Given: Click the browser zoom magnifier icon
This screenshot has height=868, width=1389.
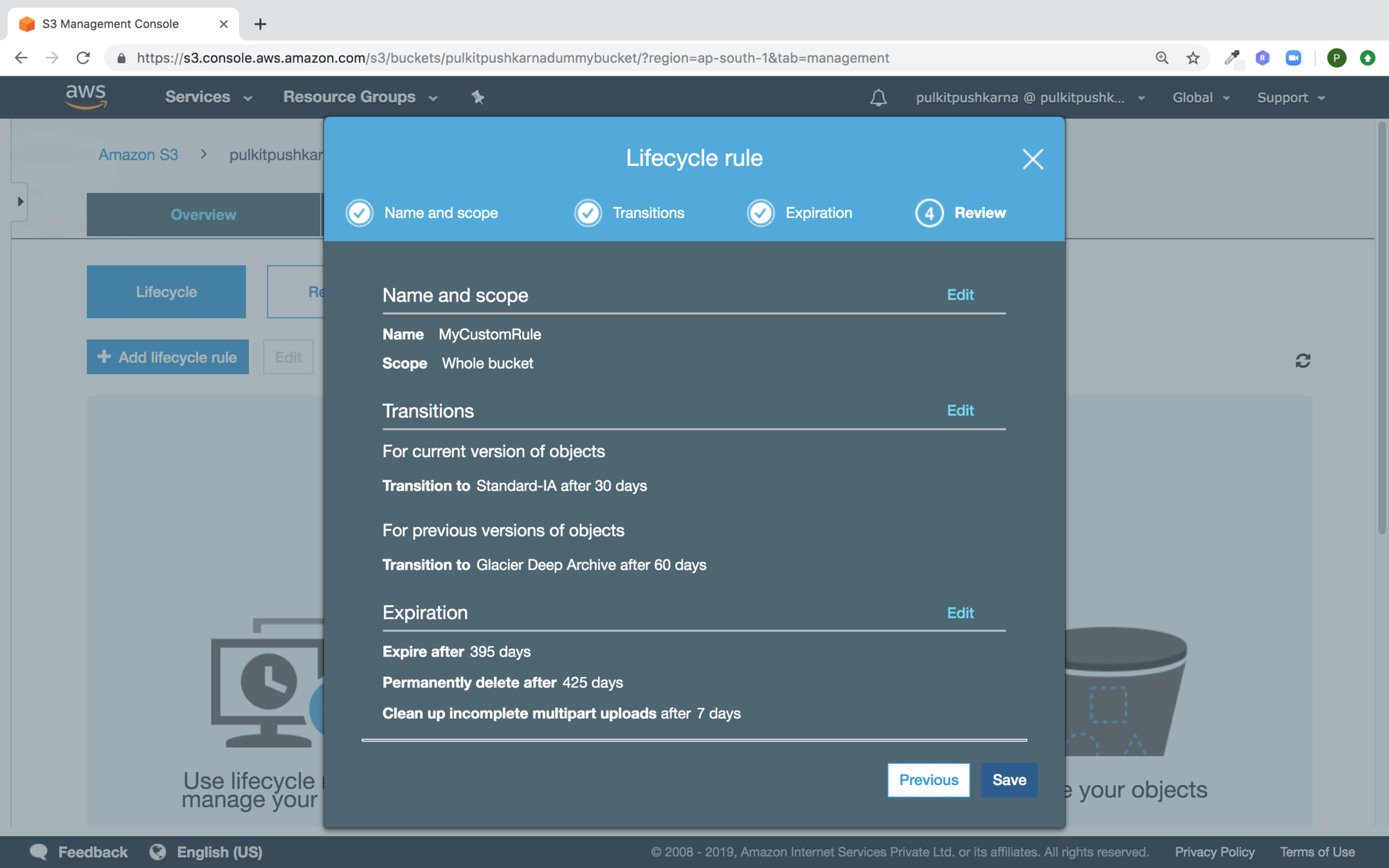Looking at the screenshot, I should (1161, 58).
